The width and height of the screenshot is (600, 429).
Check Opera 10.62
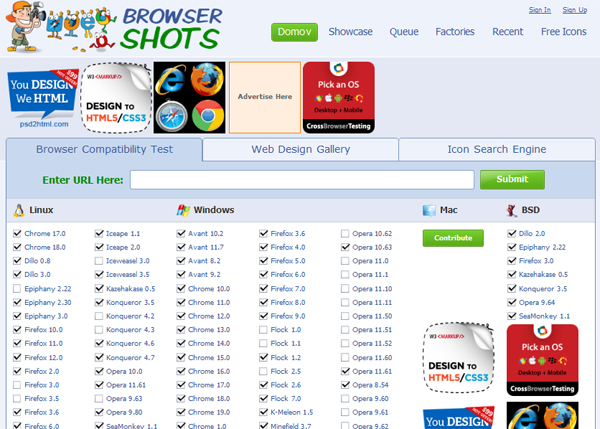pyautogui.click(x=345, y=233)
